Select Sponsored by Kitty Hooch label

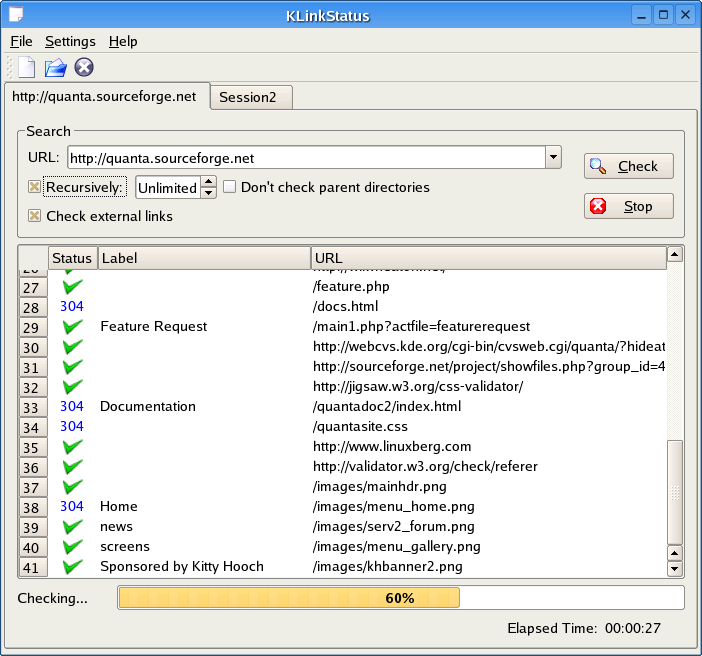coord(182,566)
